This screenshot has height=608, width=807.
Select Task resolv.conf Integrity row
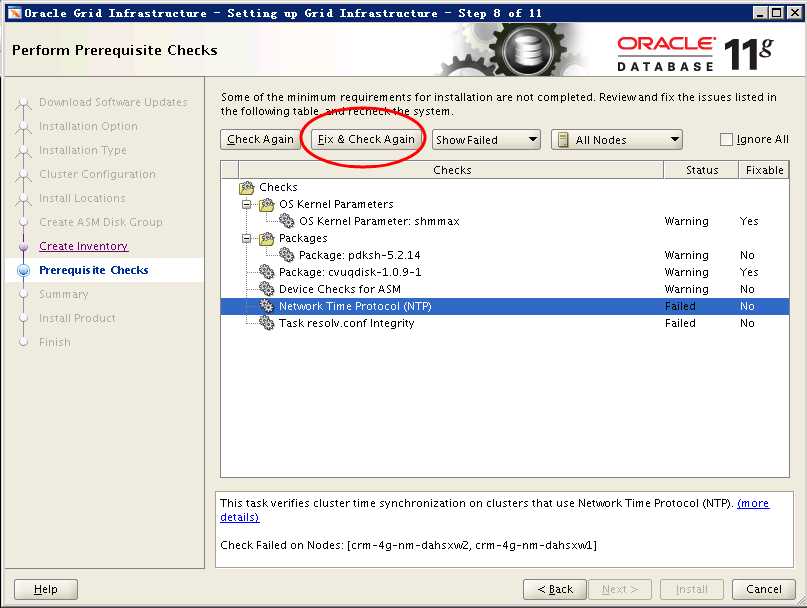tap(505, 323)
